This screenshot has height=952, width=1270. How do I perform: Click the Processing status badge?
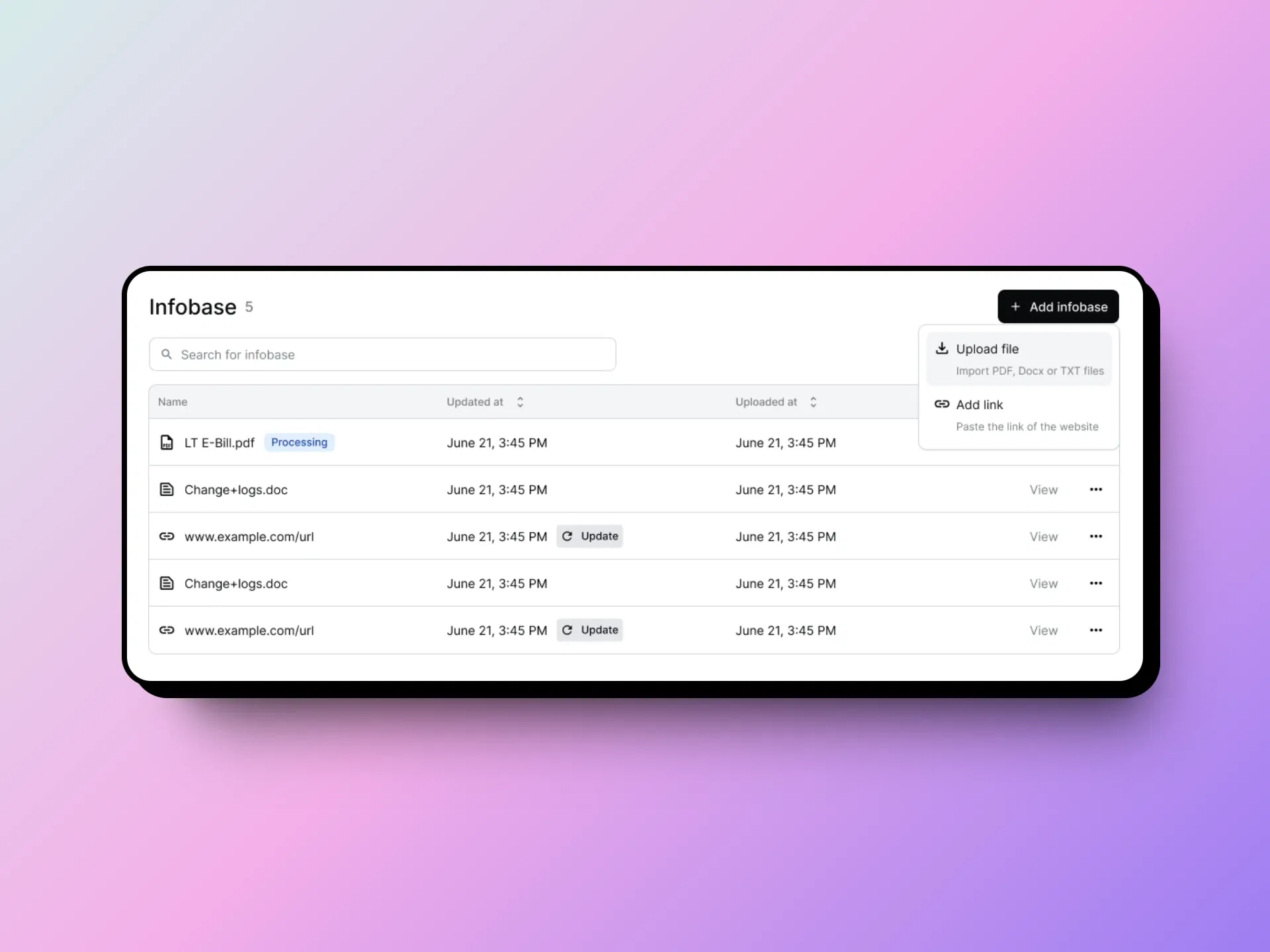299,442
